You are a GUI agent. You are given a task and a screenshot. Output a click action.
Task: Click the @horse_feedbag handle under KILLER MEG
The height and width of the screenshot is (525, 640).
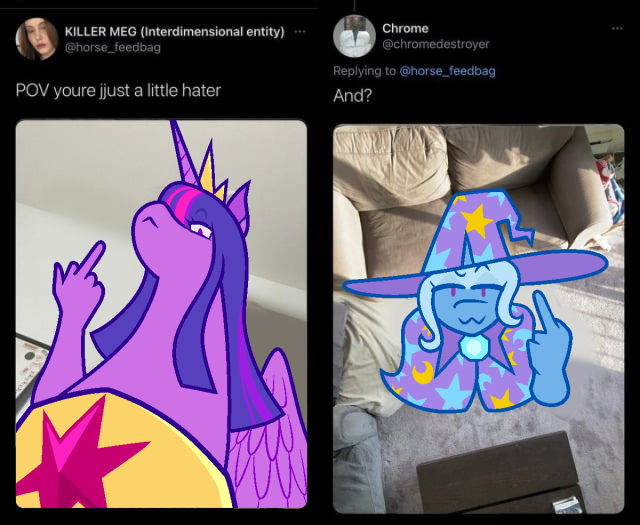(113, 47)
